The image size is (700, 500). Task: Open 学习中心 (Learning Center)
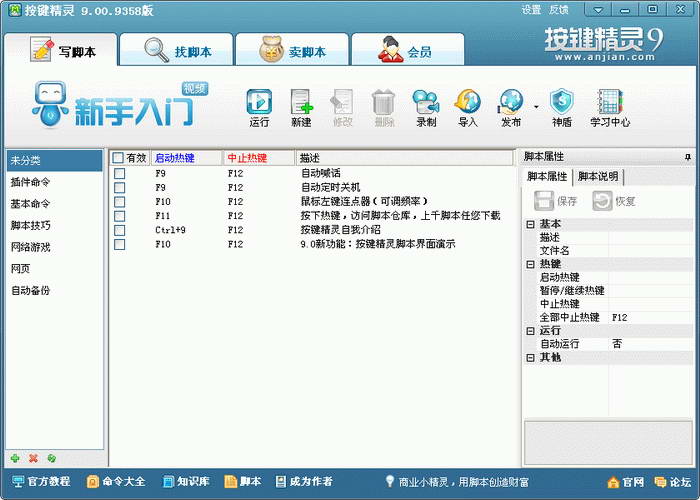[x=609, y=107]
